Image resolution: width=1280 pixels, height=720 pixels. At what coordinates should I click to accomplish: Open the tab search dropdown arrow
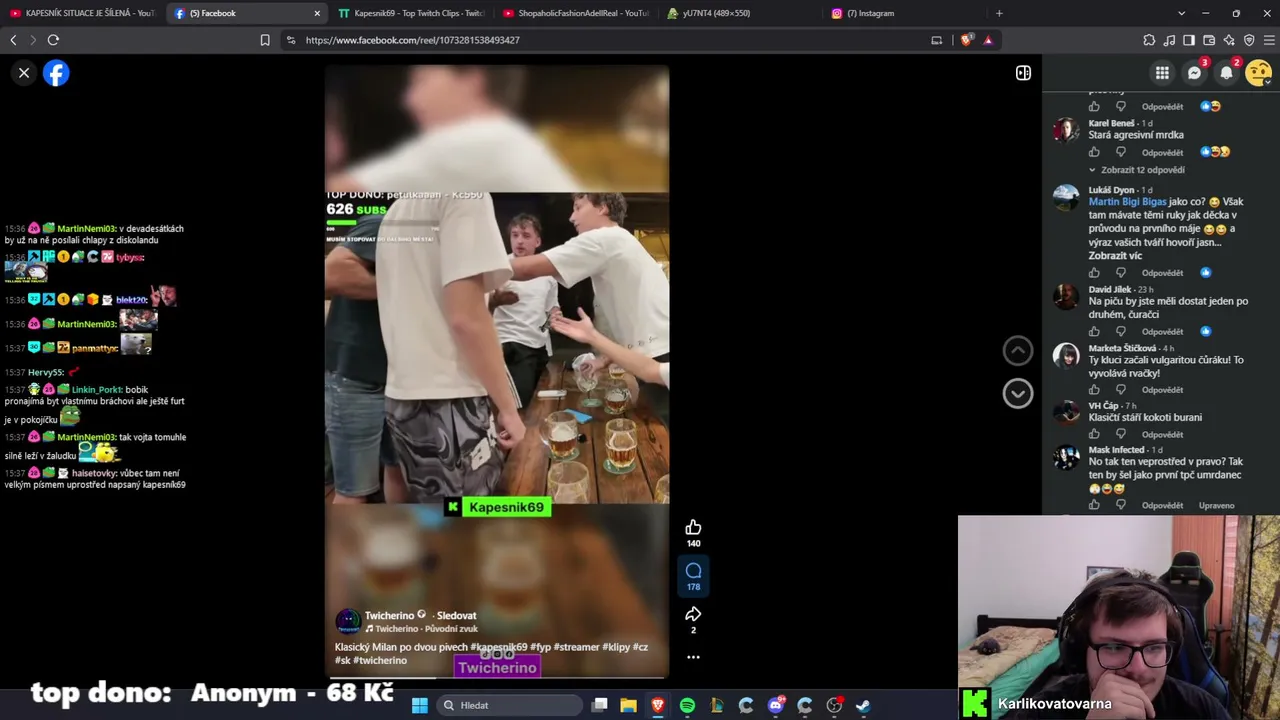coord(1181,13)
